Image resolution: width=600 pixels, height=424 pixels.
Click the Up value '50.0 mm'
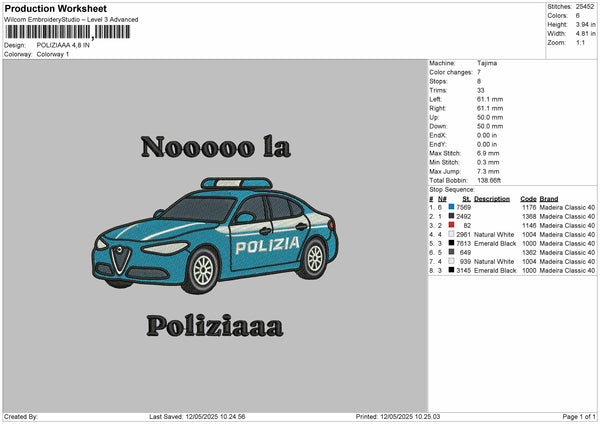[x=490, y=117]
